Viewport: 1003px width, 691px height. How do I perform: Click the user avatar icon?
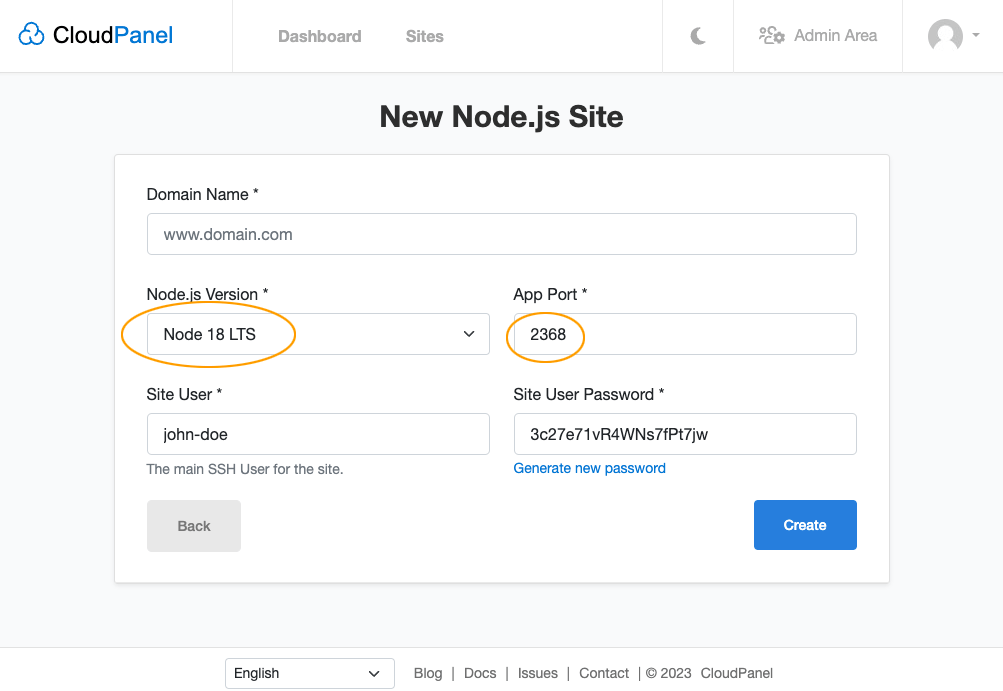tap(945, 36)
